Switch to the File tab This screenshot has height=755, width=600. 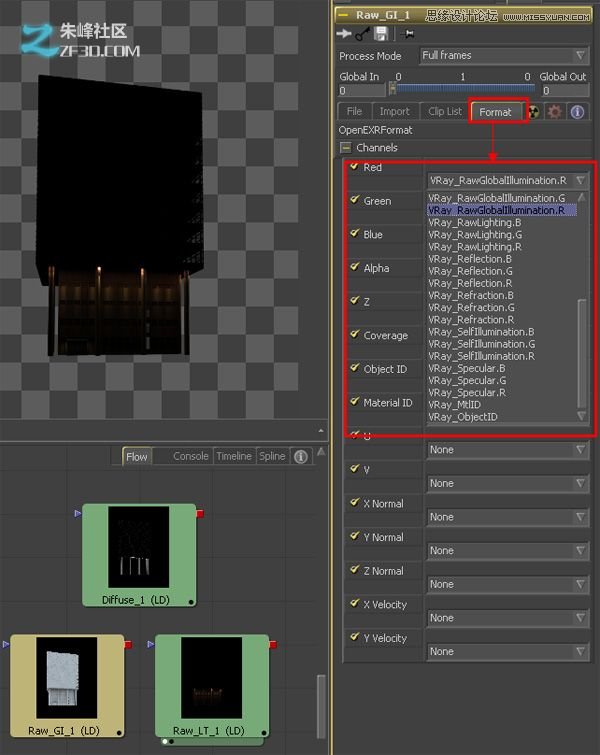[x=354, y=111]
